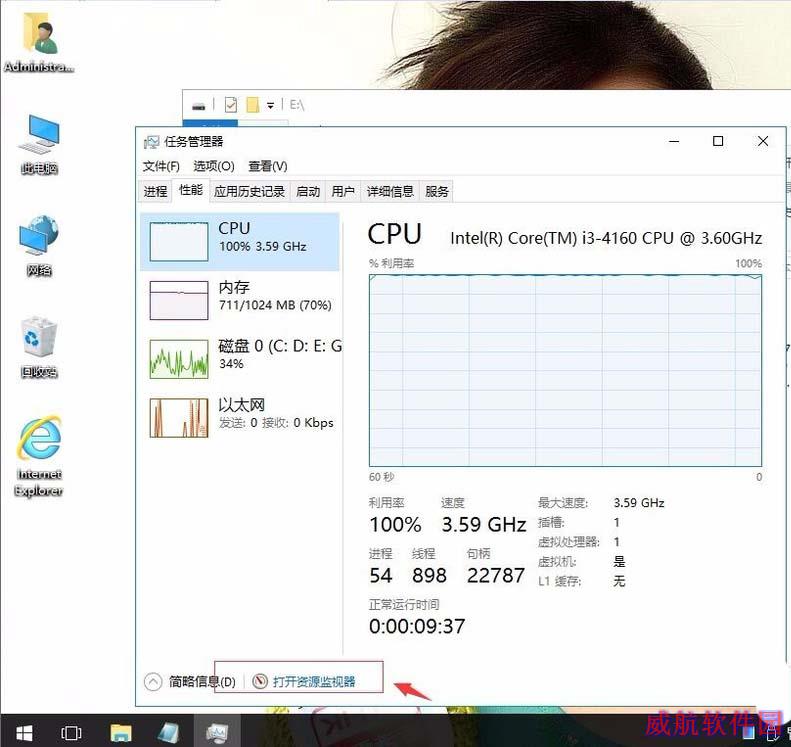Click the notepad-like taskbar app icon
791x747 pixels.
click(x=168, y=732)
